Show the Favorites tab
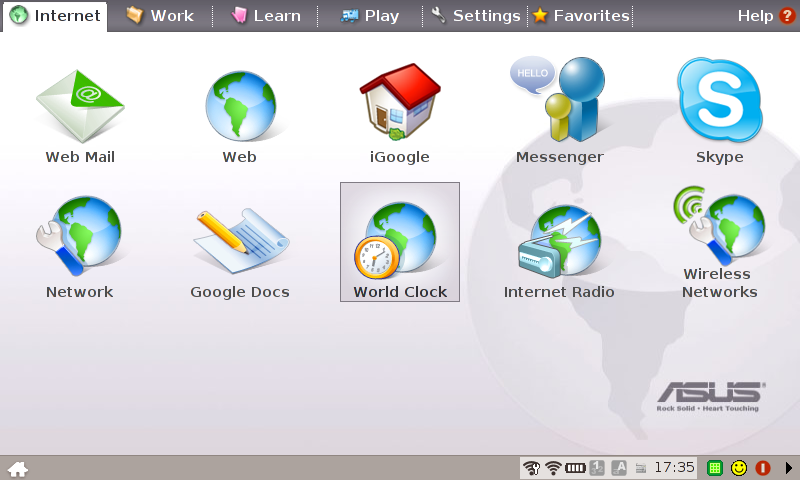The height and width of the screenshot is (480, 800). [581, 16]
